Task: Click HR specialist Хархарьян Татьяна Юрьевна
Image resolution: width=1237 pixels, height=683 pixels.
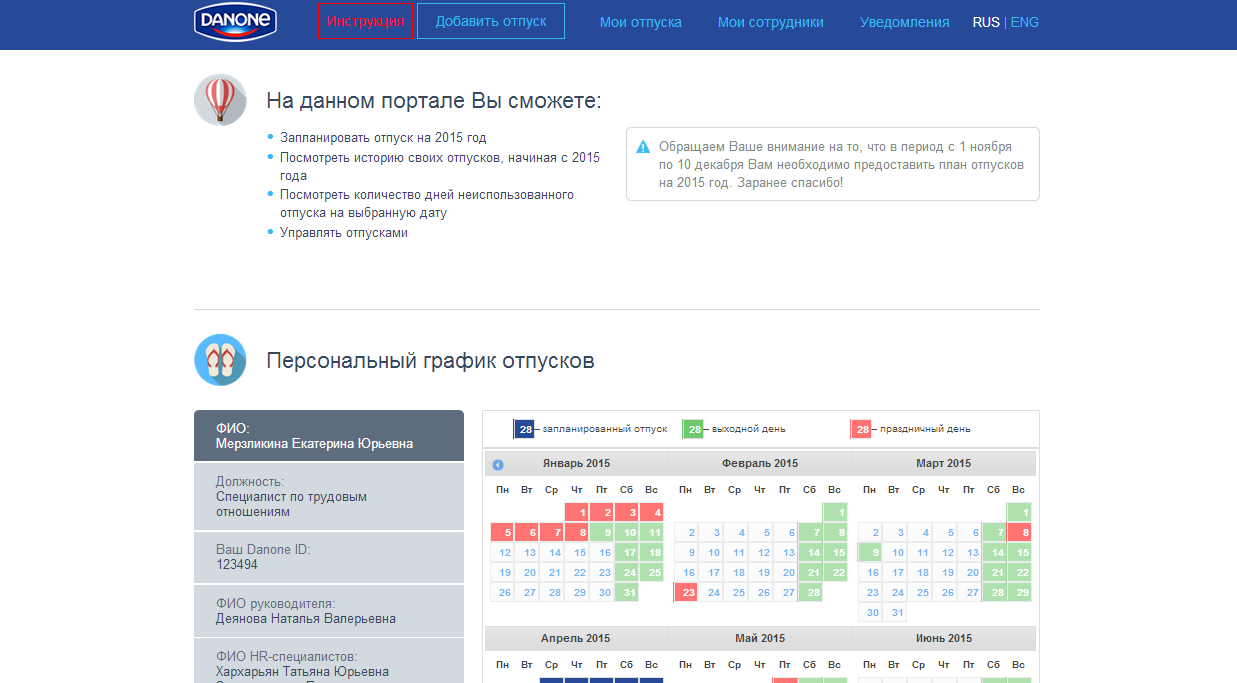Action: point(302,672)
